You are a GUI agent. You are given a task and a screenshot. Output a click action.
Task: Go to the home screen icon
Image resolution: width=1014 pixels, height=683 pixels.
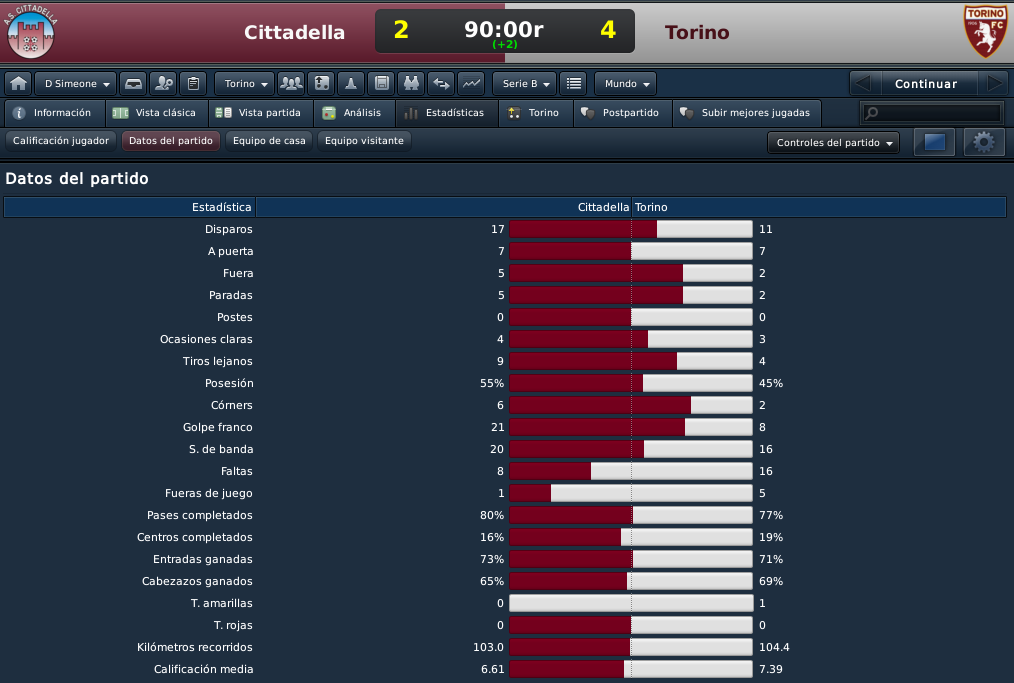[19, 83]
